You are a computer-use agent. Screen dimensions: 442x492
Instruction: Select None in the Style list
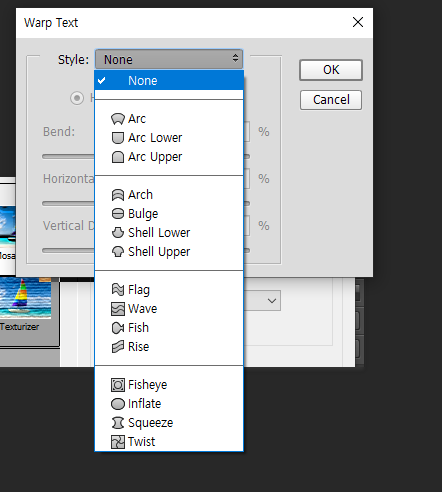(x=169, y=81)
